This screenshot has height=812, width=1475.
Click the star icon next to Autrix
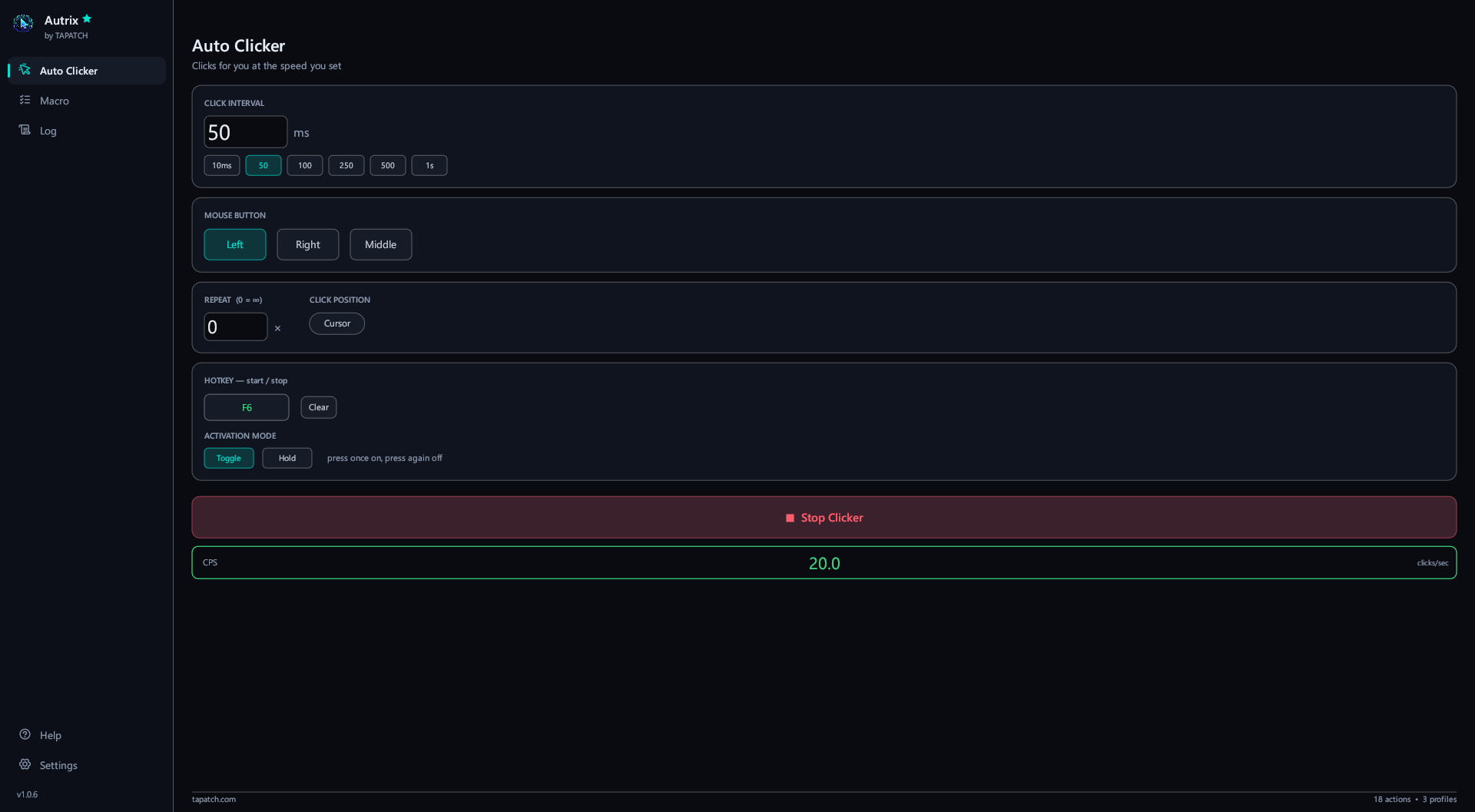click(x=87, y=18)
